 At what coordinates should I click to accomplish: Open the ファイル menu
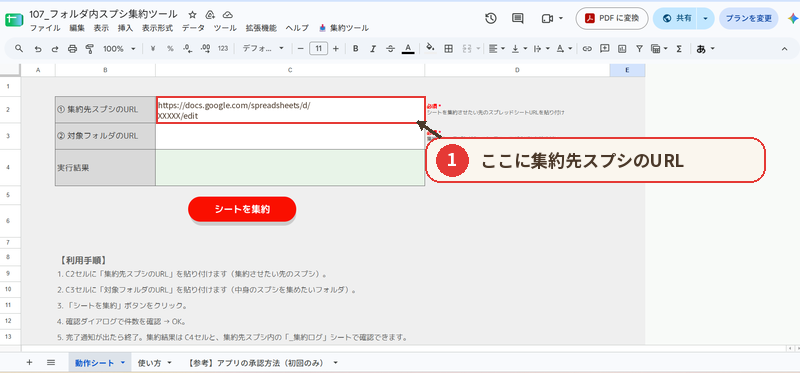pyautogui.click(x=45, y=28)
